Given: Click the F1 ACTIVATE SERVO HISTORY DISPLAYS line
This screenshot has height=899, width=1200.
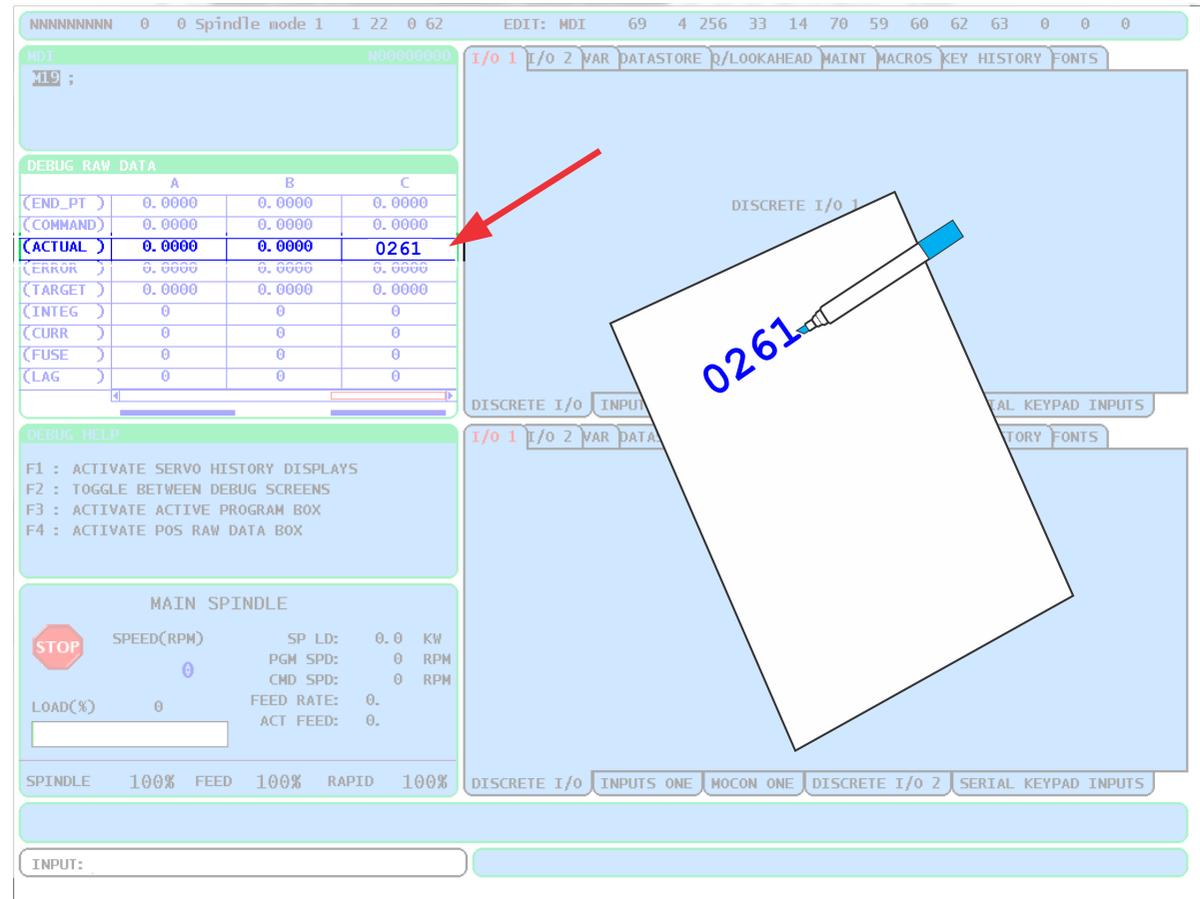Looking at the screenshot, I should (191, 469).
